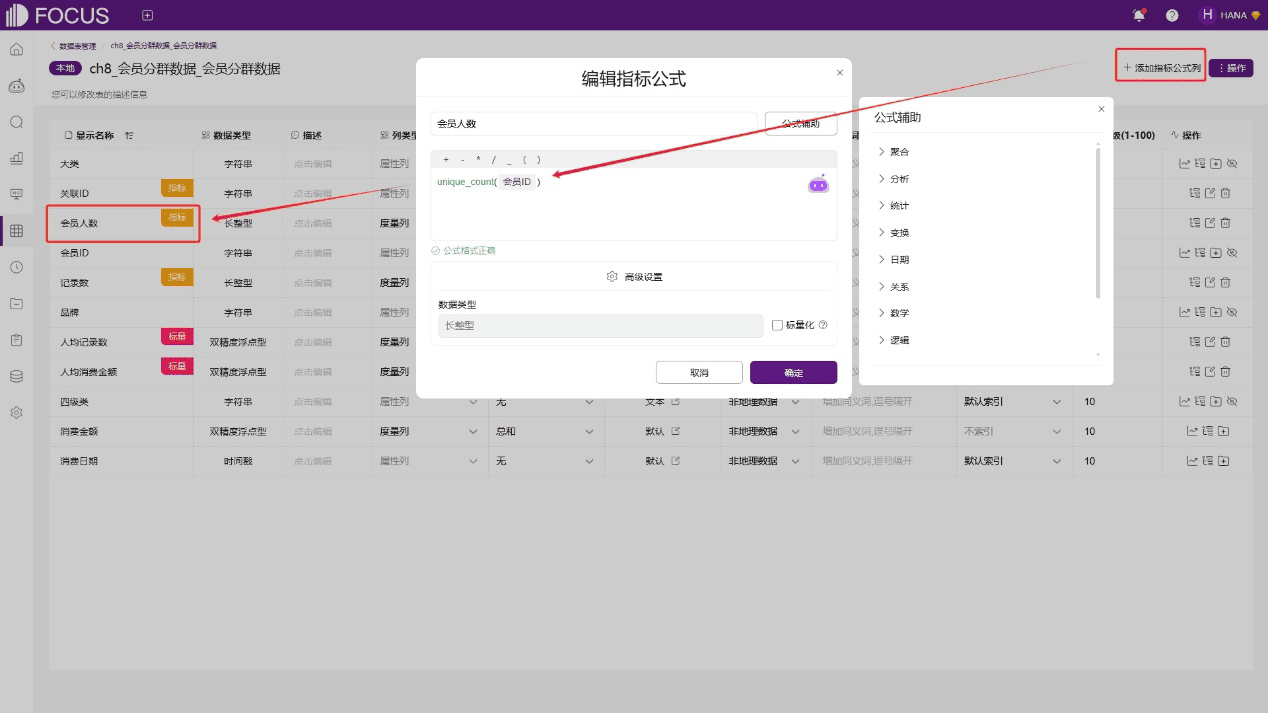
Task: Click 取消 to cancel formula editing
Action: (699, 373)
